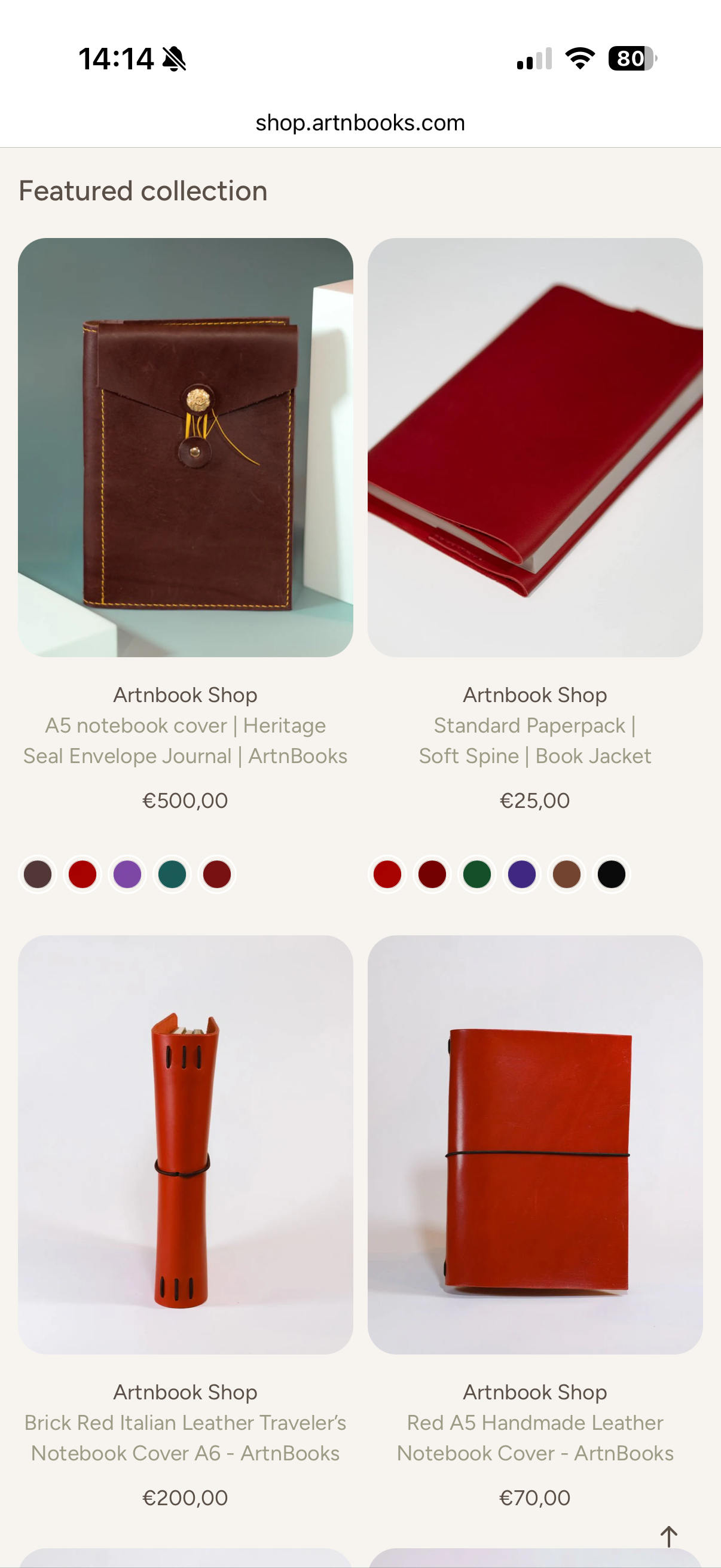721x1568 pixels.
Task: Tap the silent mode bell icon
Action: (x=175, y=59)
